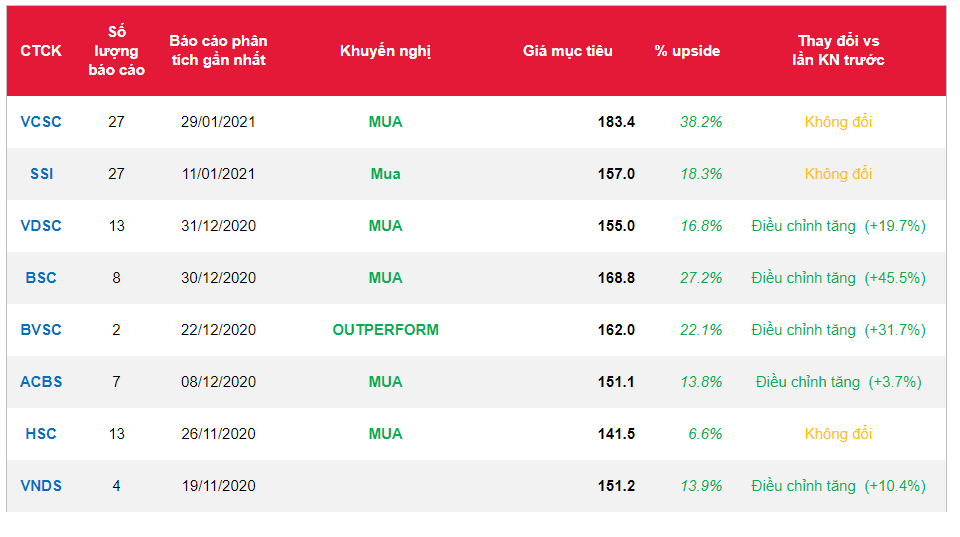Click the VCSC brokerage link
This screenshot has width=960, height=537.
41,122
